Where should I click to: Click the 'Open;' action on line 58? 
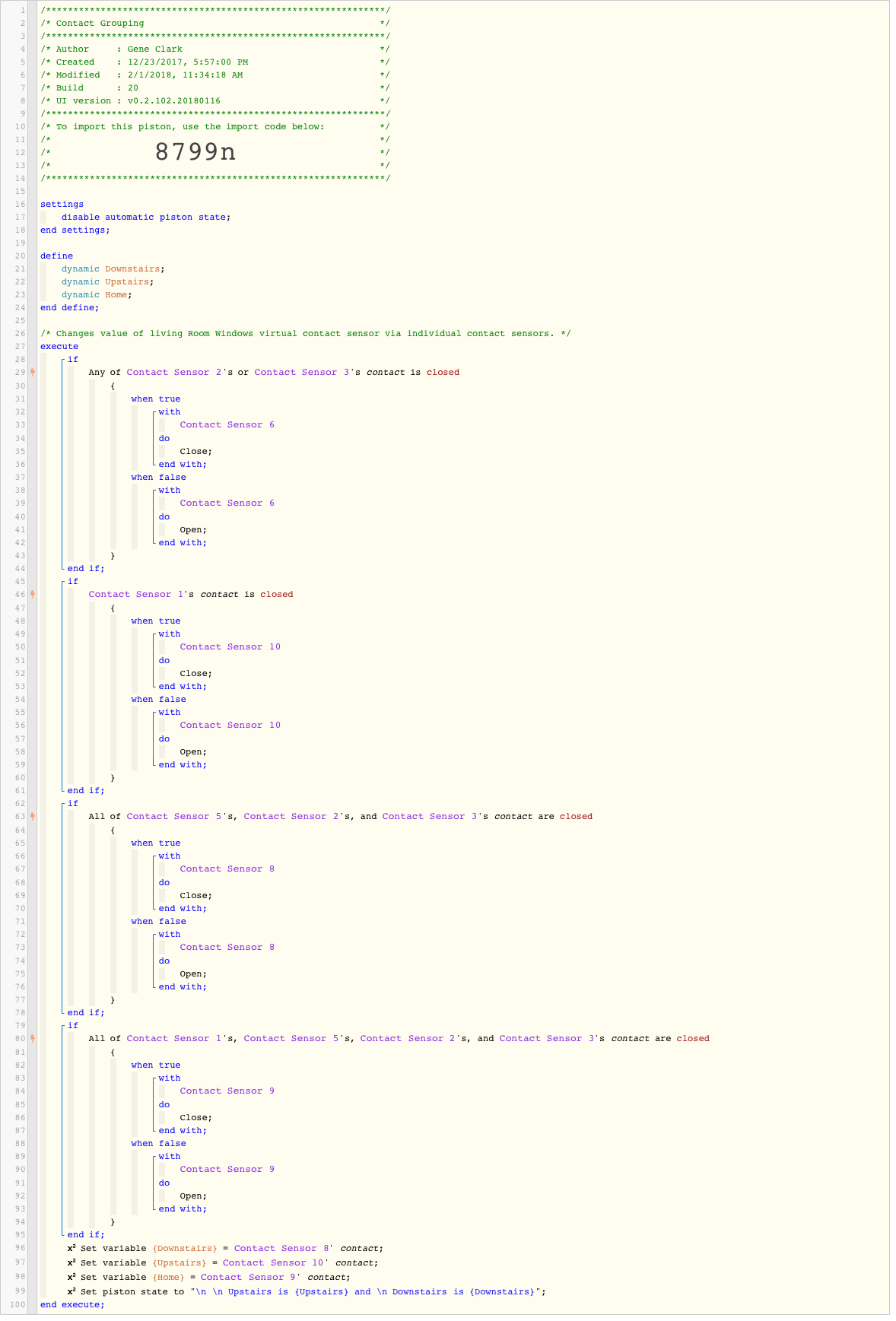[193, 752]
